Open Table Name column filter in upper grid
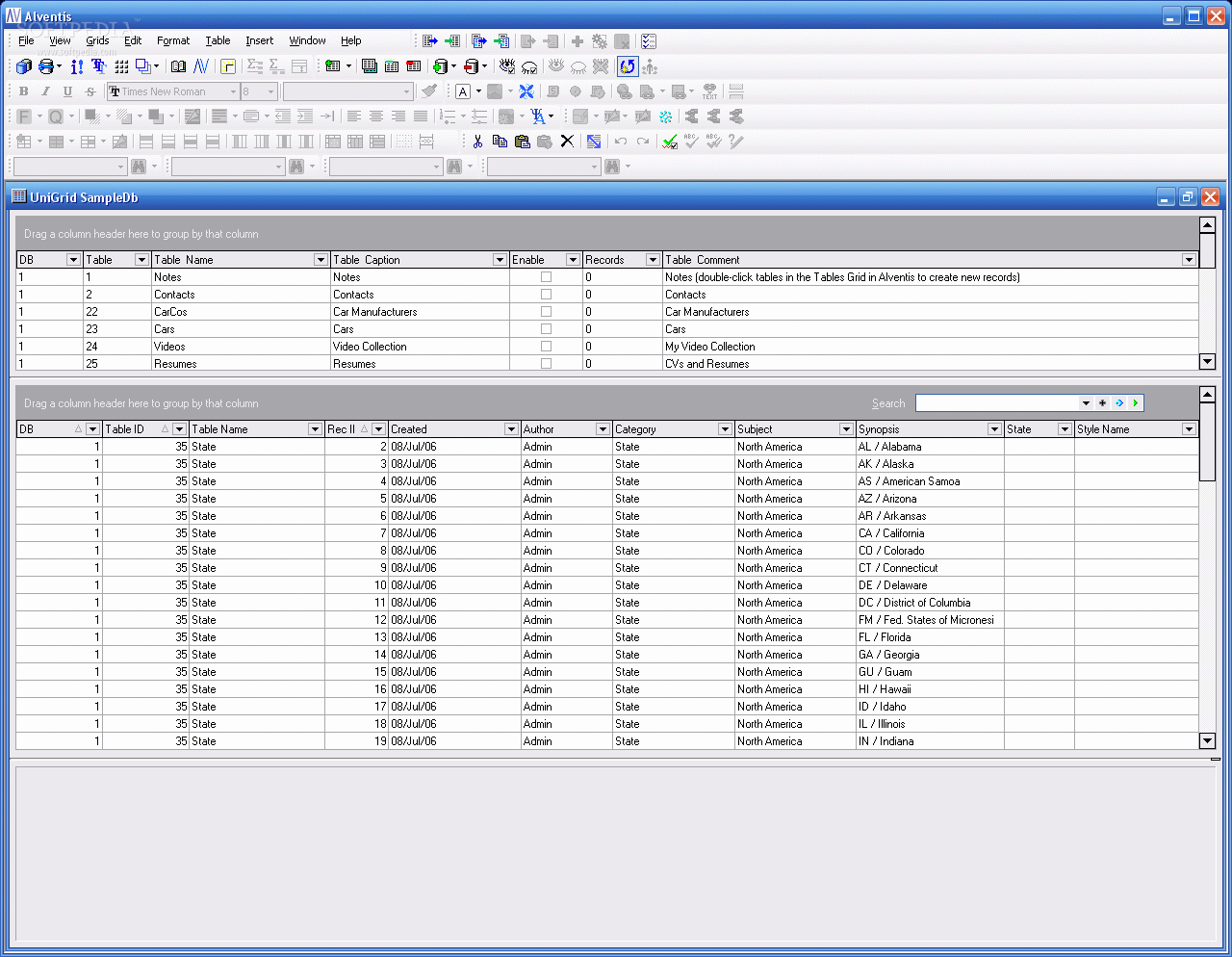 [321, 260]
